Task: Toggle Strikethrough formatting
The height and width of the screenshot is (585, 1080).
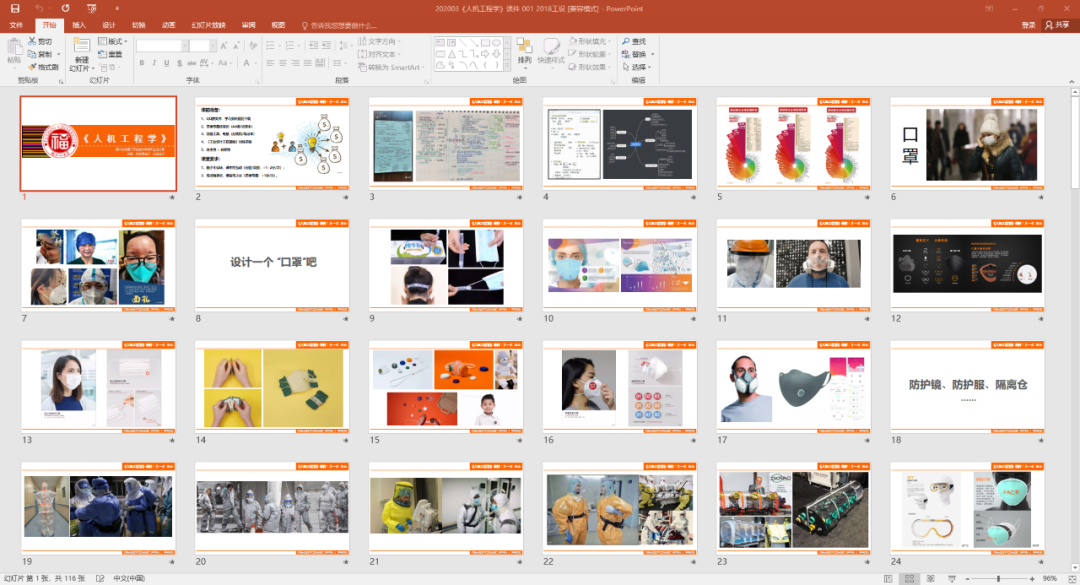Action: click(191, 63)
